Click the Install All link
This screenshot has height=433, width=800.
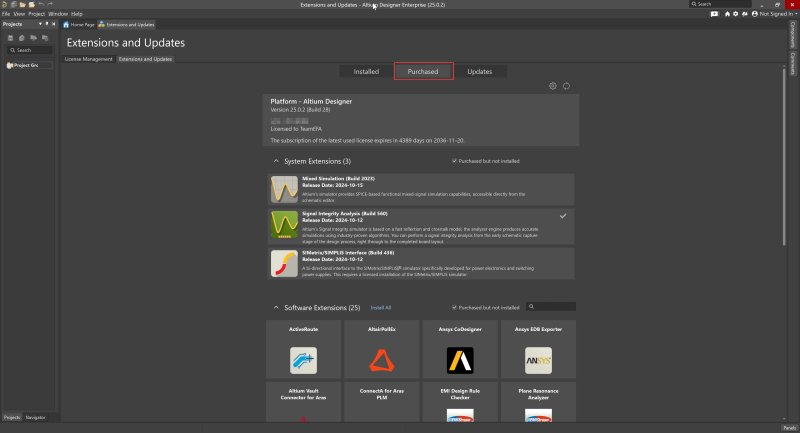(x=381, y=308)
